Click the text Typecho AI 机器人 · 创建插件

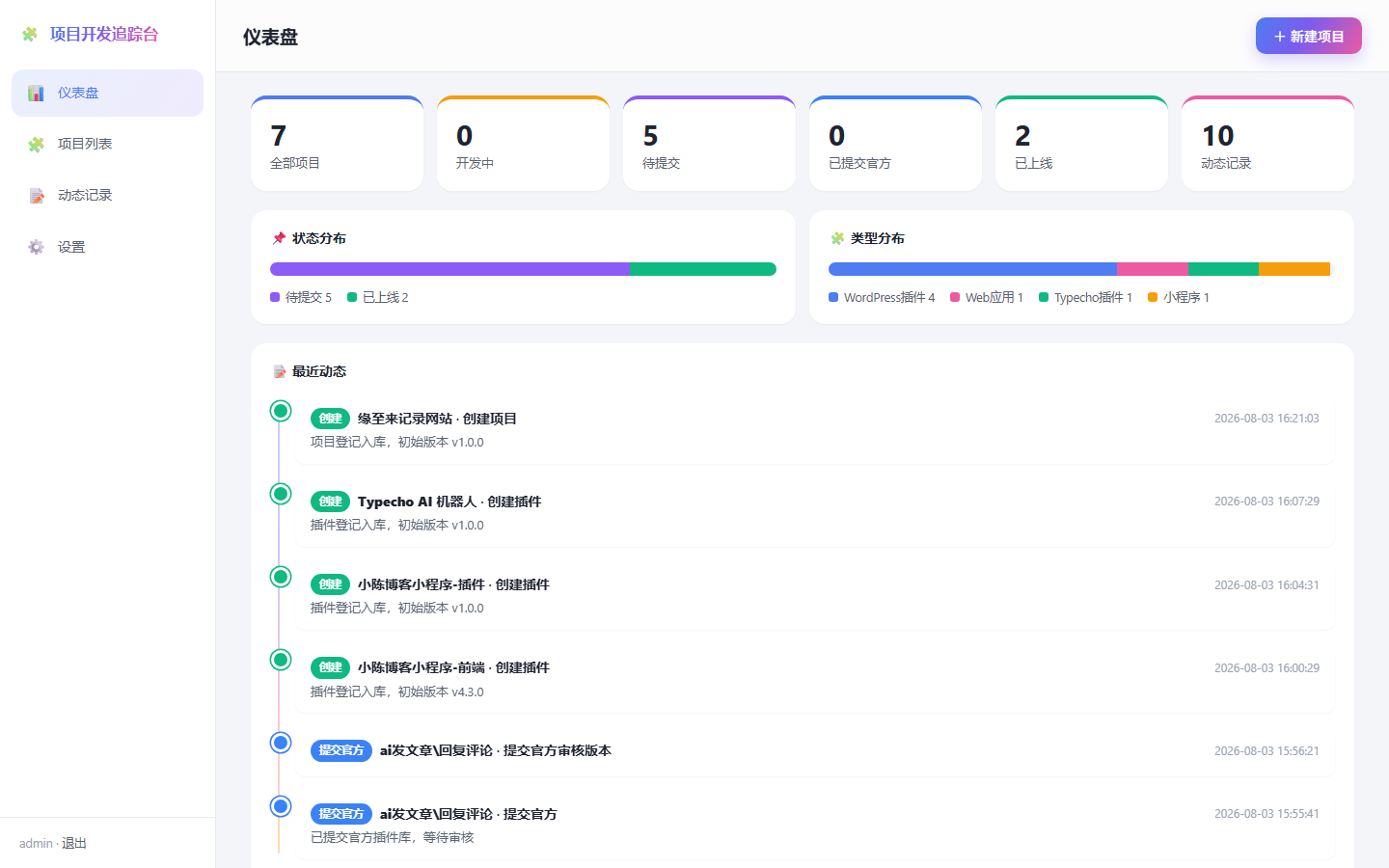click(x=449, y=502)
